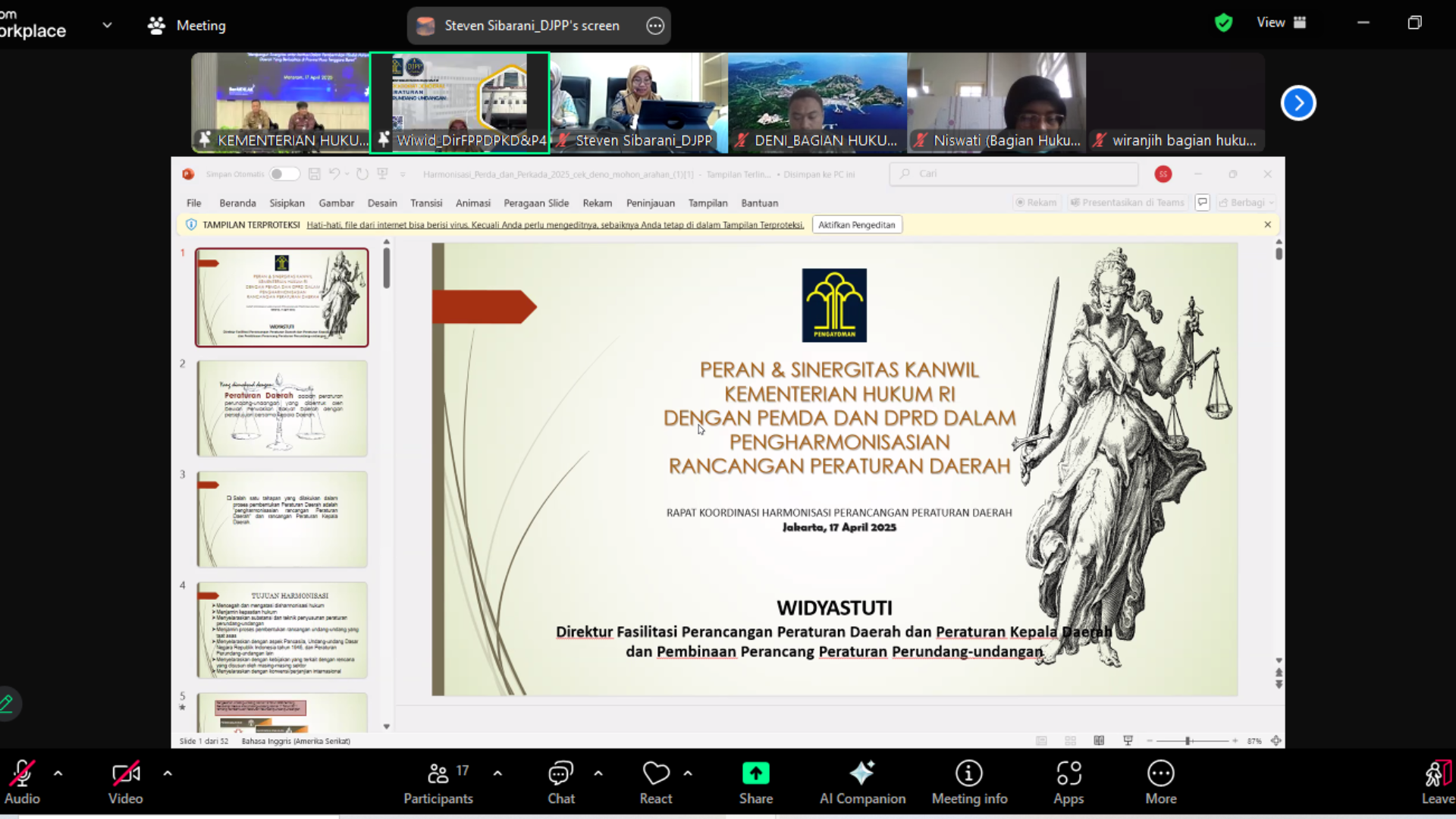Image resolution: width=1456 pixels, height=819 pixels.
Task: Open the React heart icon
Action: (656, 773)
